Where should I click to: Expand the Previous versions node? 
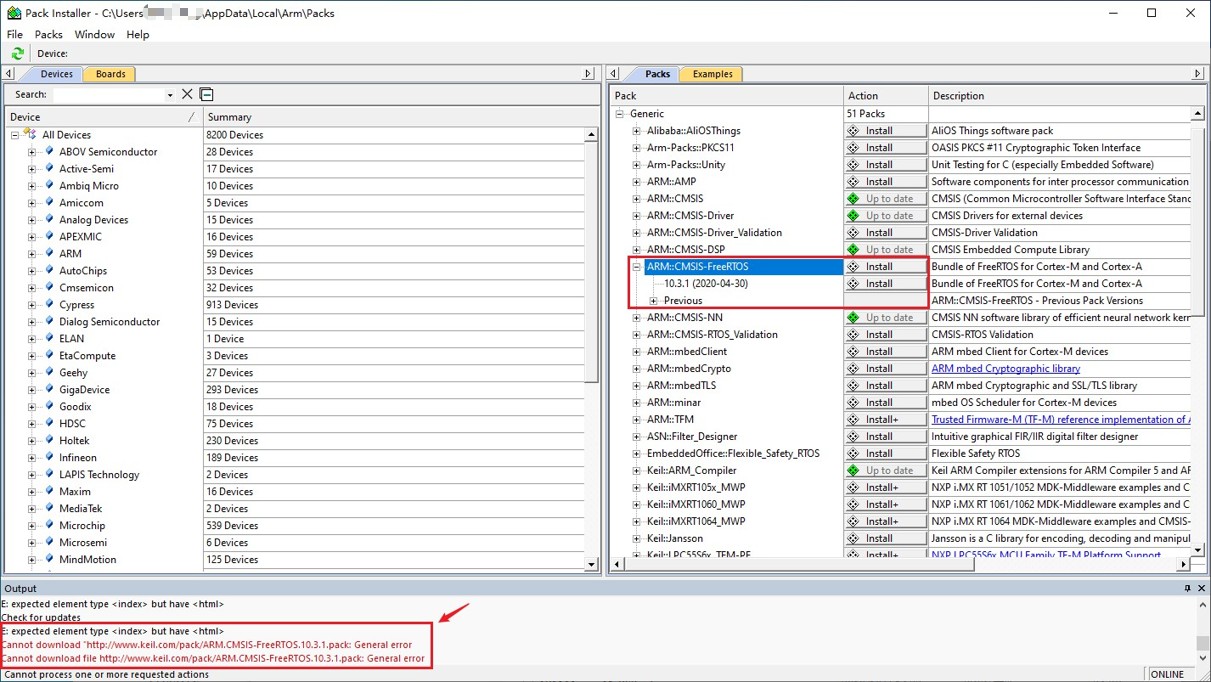point(654,301)
